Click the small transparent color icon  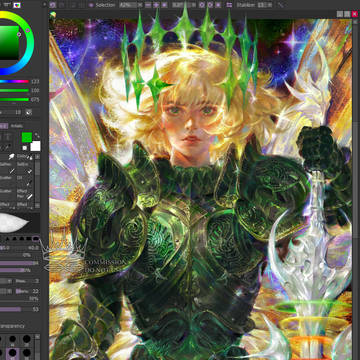[25, 148]
